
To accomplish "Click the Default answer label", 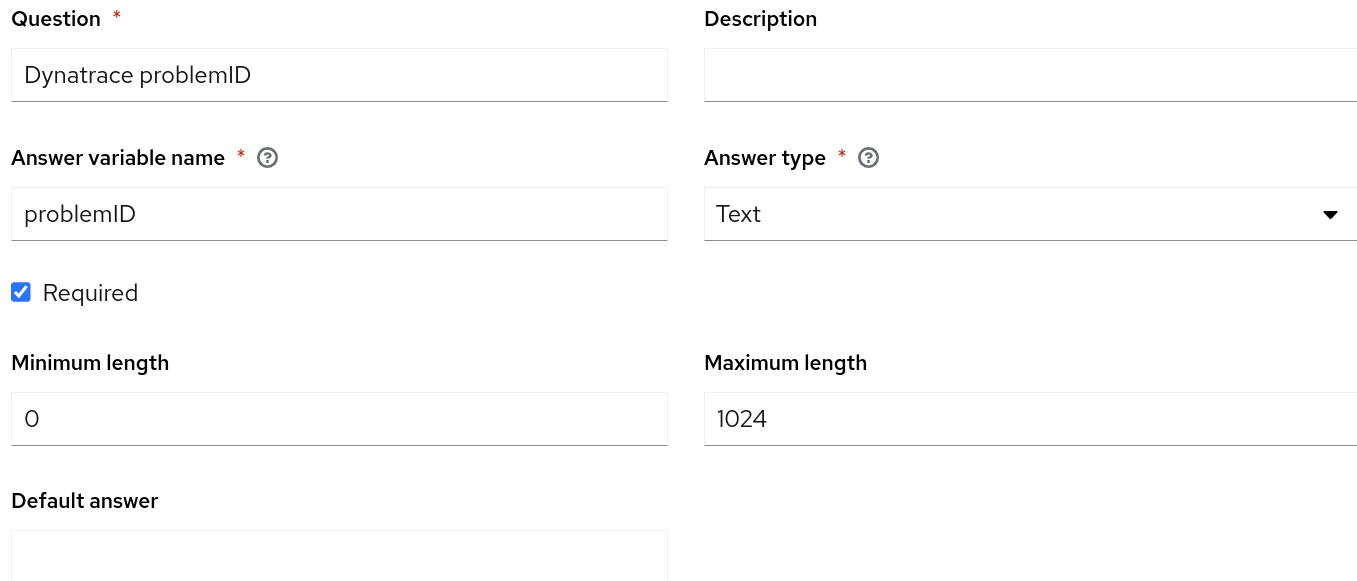I will click(x=84, y=501).
